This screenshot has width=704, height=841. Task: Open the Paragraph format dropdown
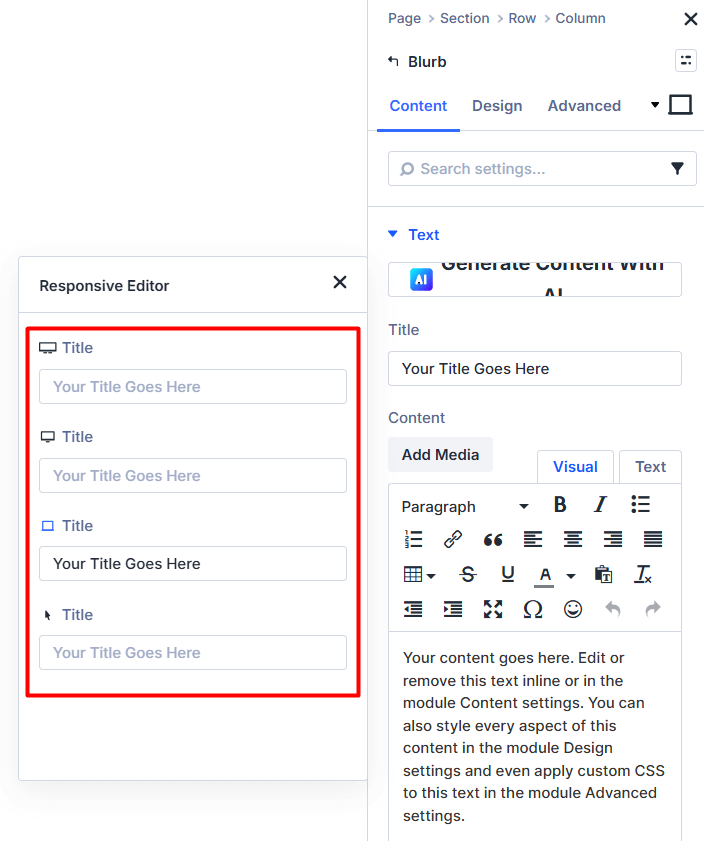[465, 506]
